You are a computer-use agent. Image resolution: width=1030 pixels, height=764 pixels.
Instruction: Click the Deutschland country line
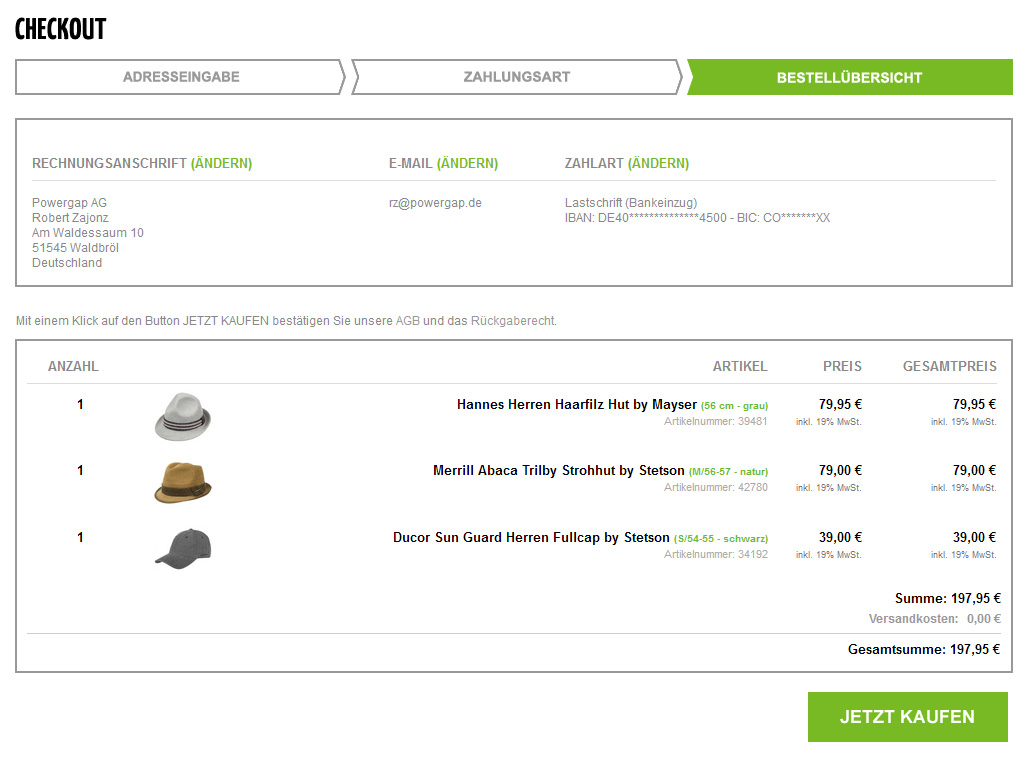(66, 263)
